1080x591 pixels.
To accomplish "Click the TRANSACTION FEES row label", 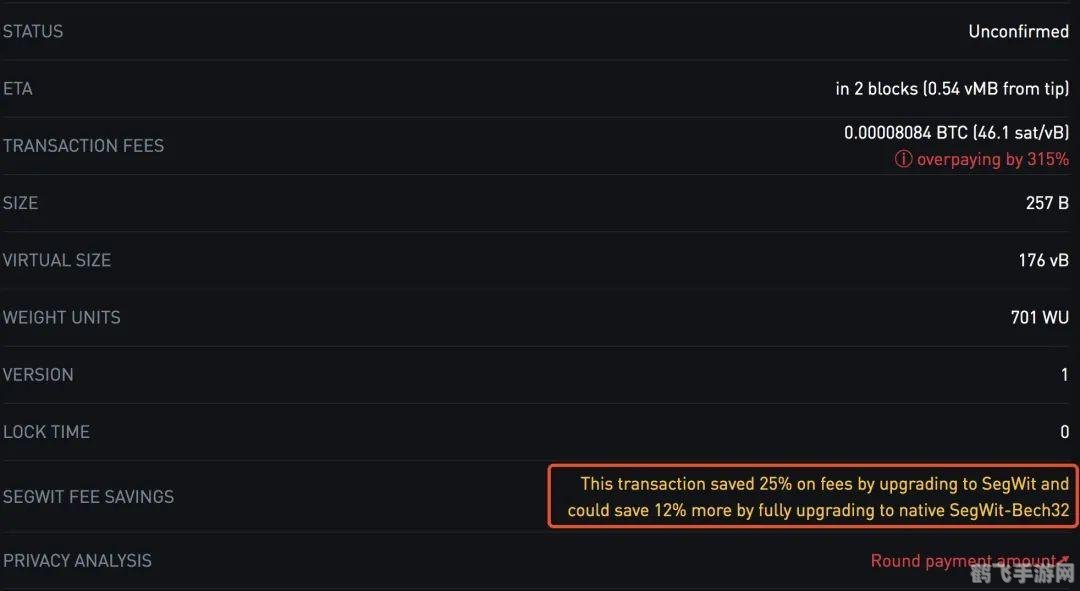I will (x=83, y=146).
